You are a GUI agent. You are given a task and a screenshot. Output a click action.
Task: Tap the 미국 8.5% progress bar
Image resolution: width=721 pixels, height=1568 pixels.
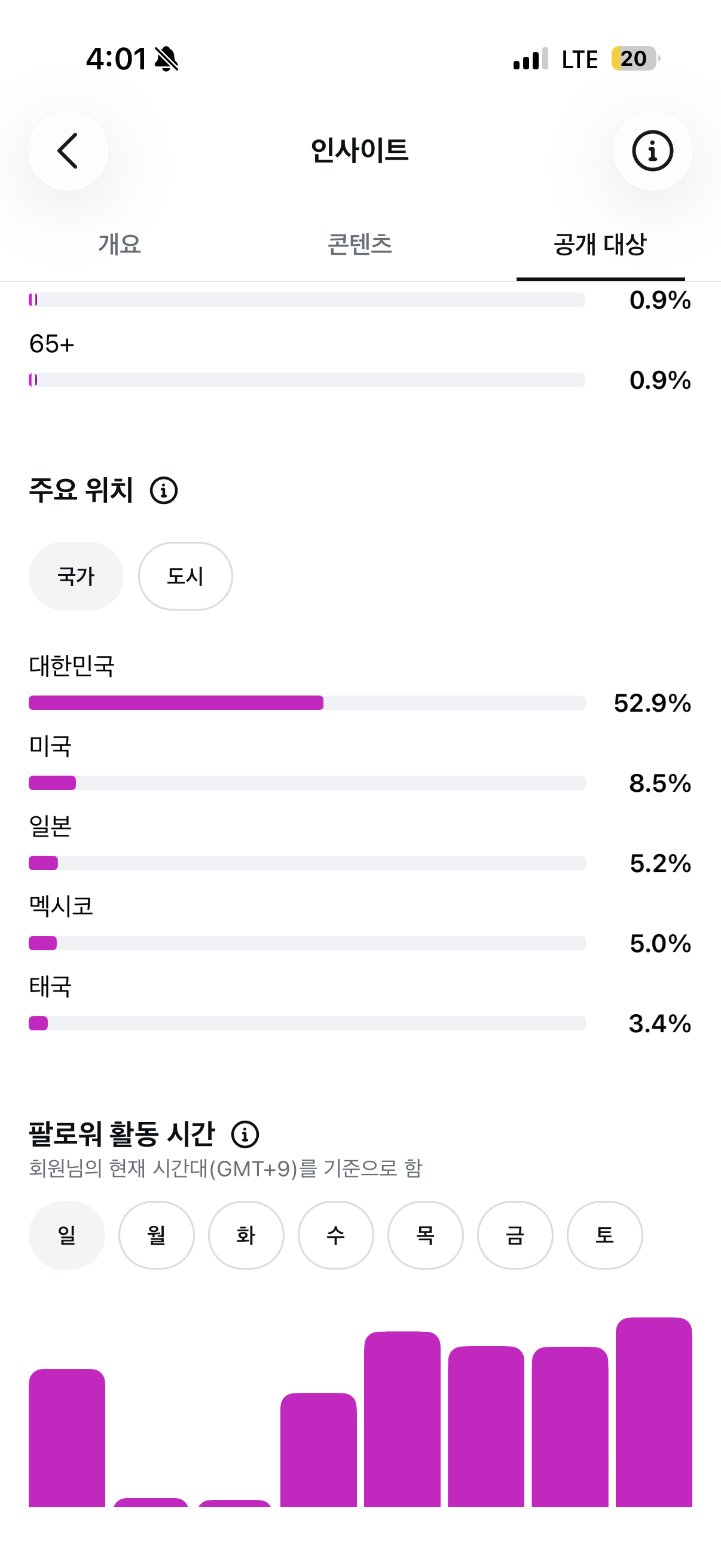(x=307, y=783)
